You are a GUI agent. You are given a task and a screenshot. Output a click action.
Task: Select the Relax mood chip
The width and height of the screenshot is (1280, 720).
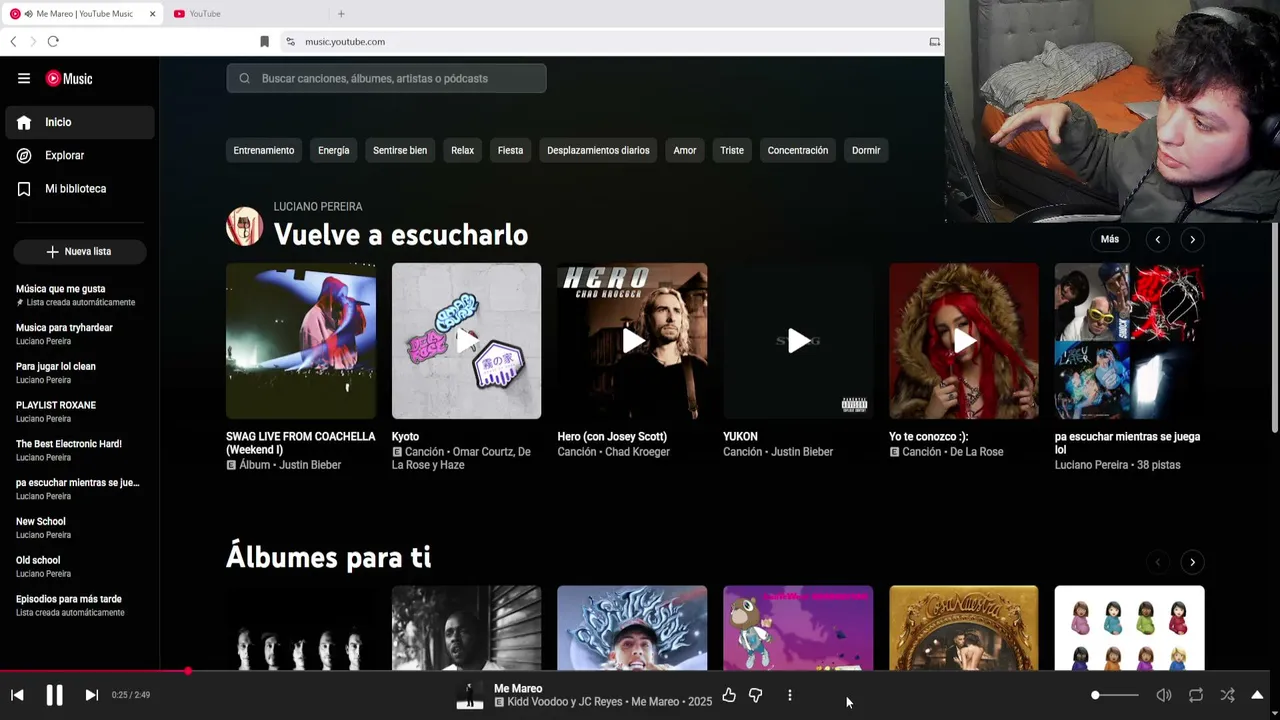(462, 150)
